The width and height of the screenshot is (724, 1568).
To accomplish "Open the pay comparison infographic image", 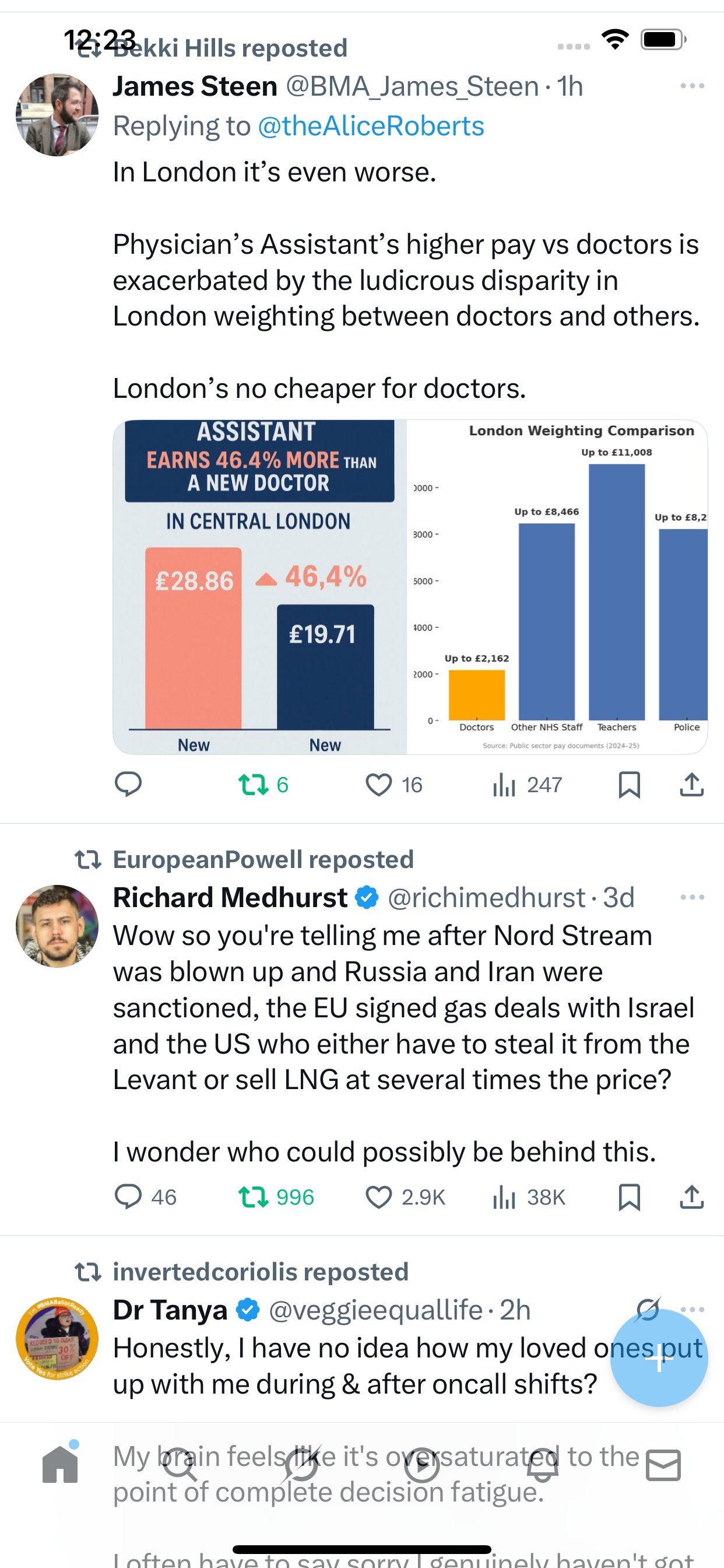I will (260, 586).
